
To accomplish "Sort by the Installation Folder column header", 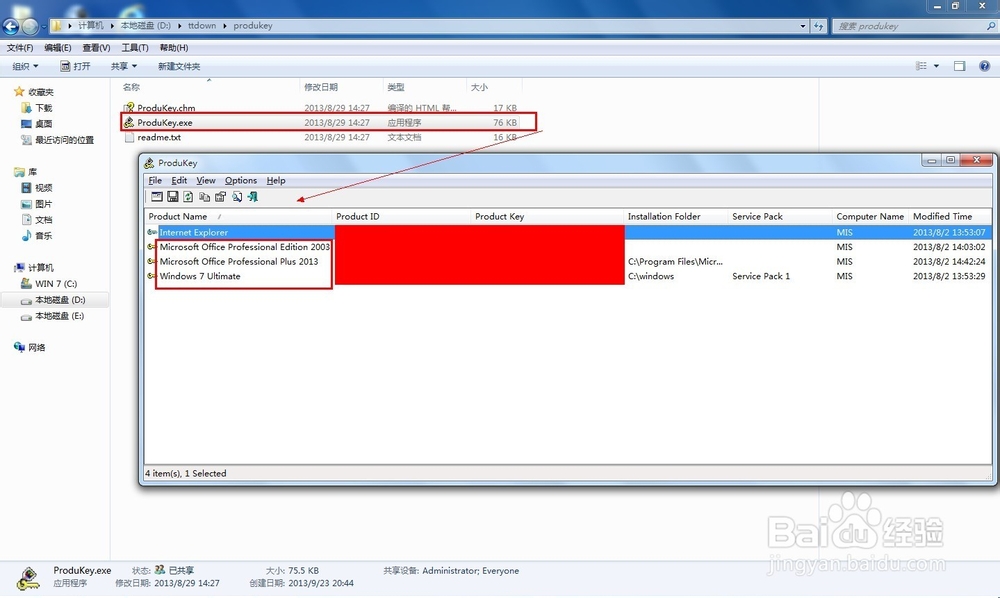I will tap(676, 217).
